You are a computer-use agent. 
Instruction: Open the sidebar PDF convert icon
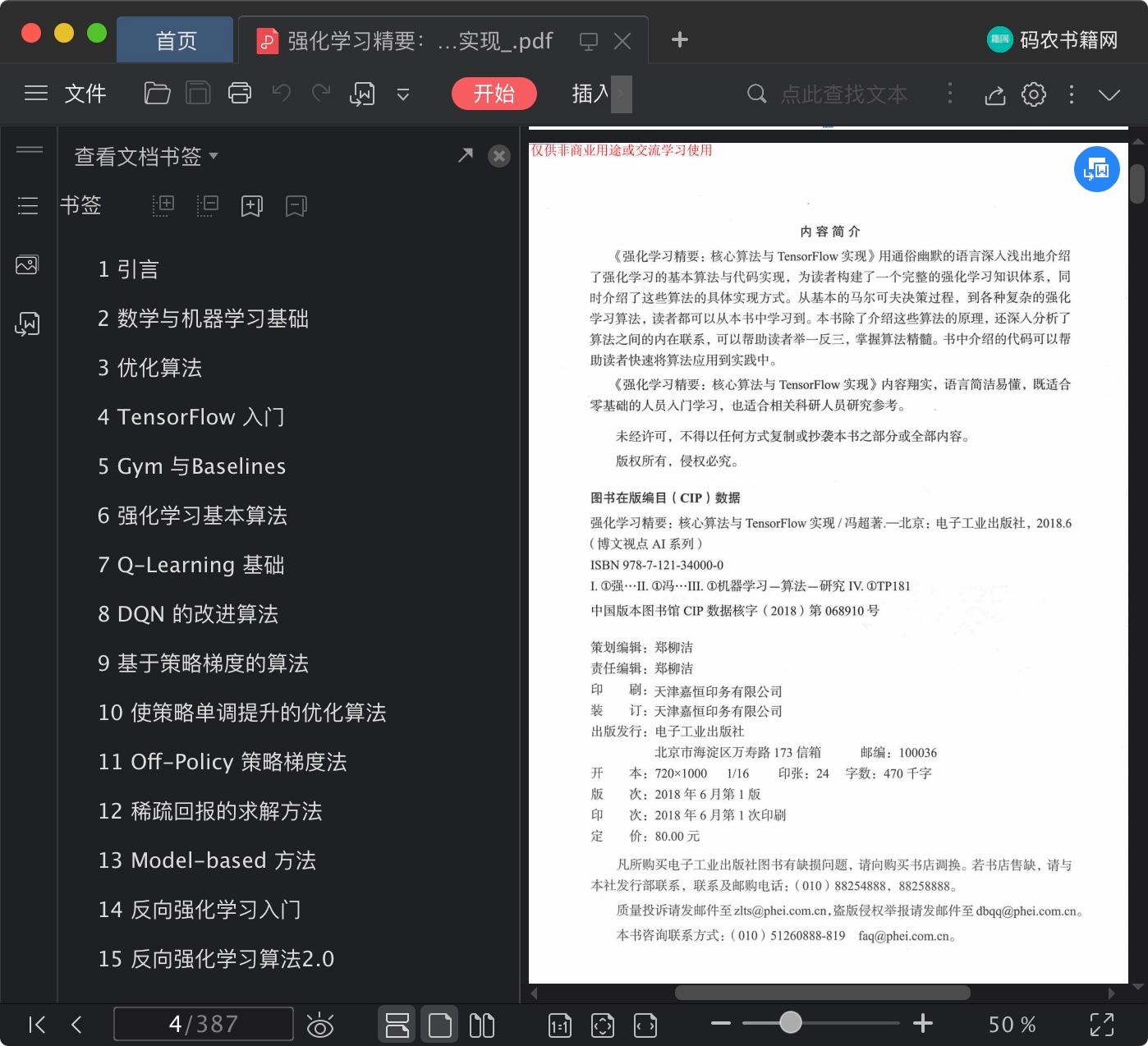(27, 324)
